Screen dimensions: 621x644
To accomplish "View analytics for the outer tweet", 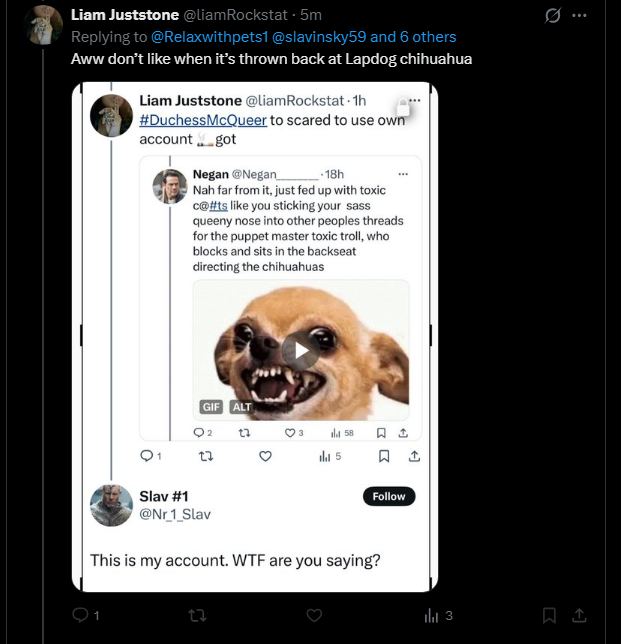I will [x=438, y=615].
